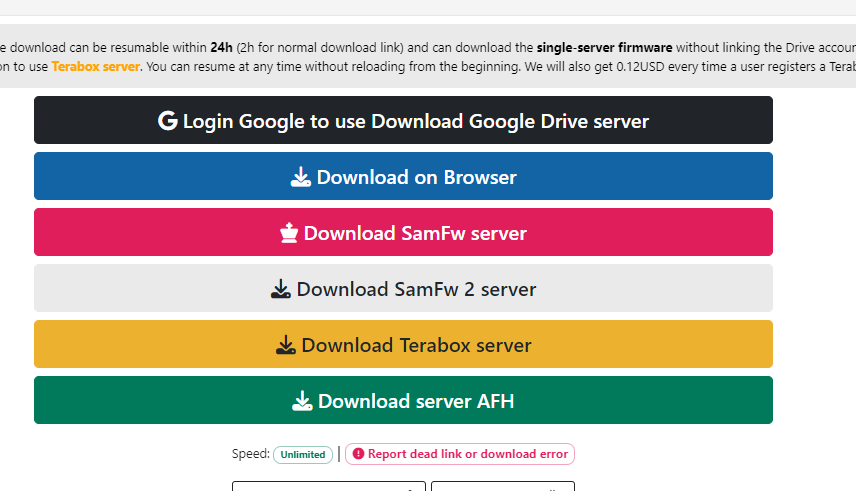Choose Download SamFw 2 server
The width and height of the screenshot is (856, 491).
(x=403, y=288)
